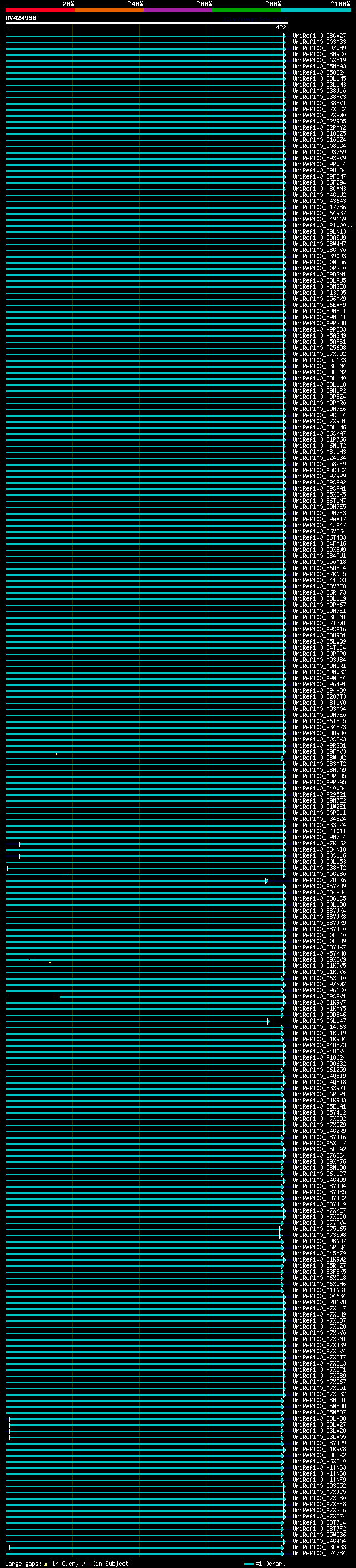The image size is (356, 1568).
Task: Open hit UniRef100_Q8H9C0
Action: click(319, 54)
